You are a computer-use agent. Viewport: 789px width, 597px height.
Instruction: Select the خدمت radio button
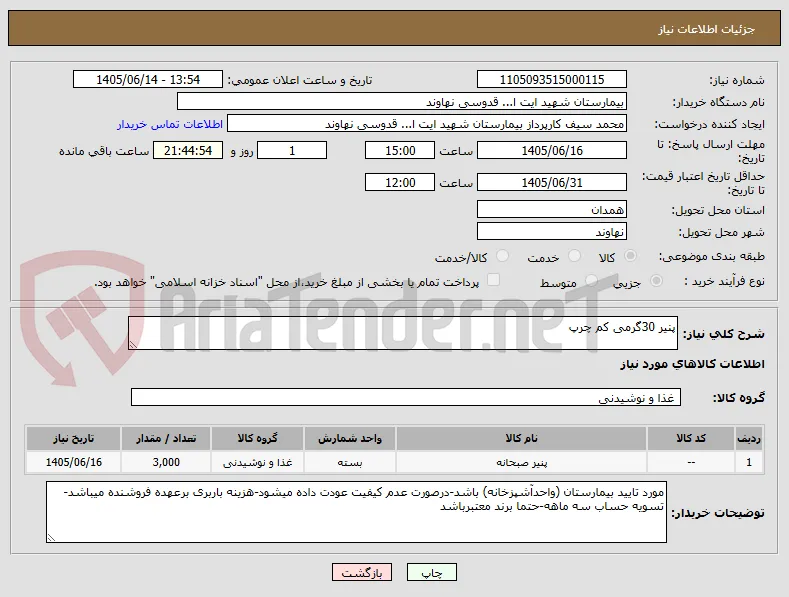tap(574, 256)
